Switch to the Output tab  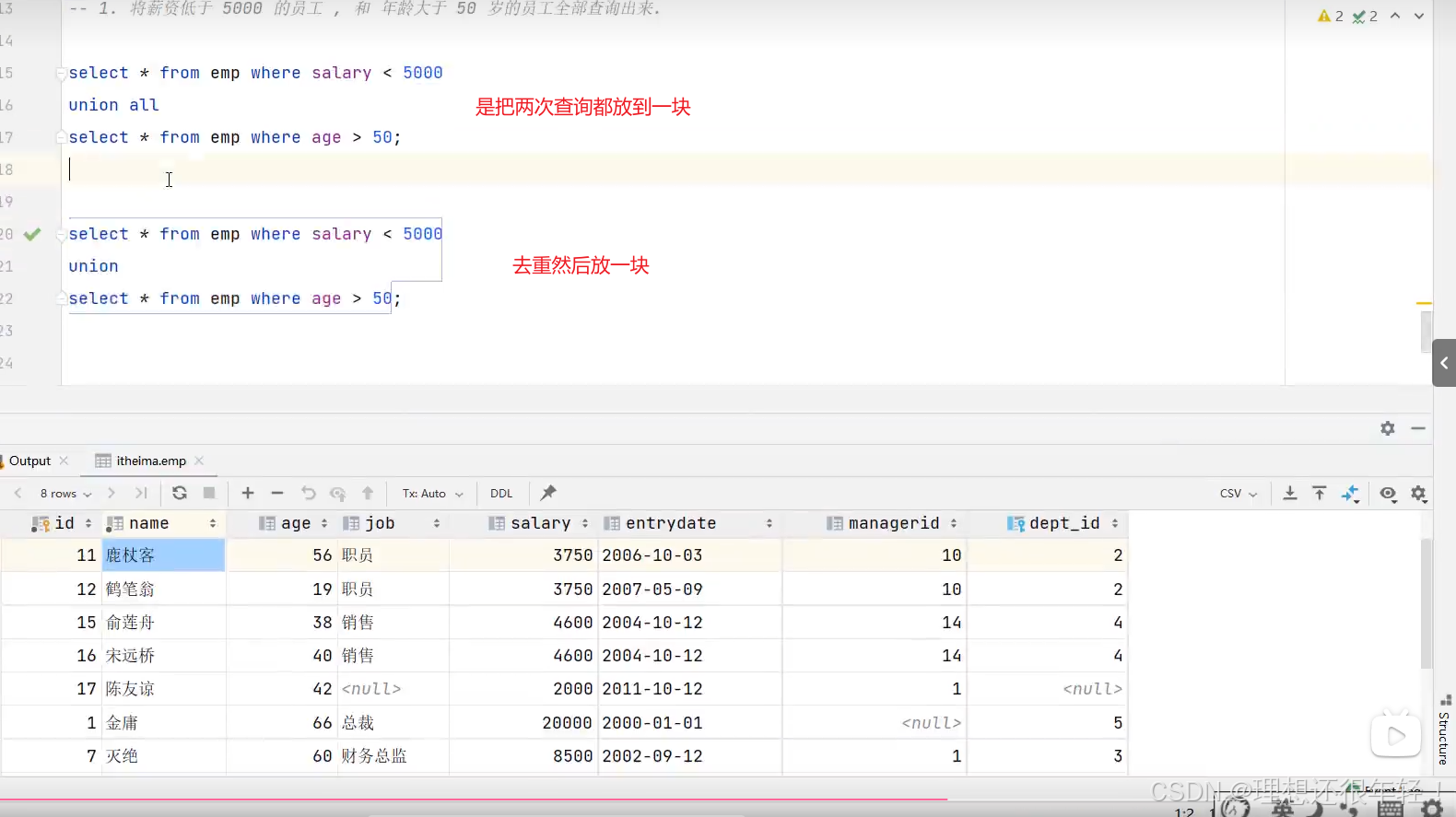(x=29, y=461)
